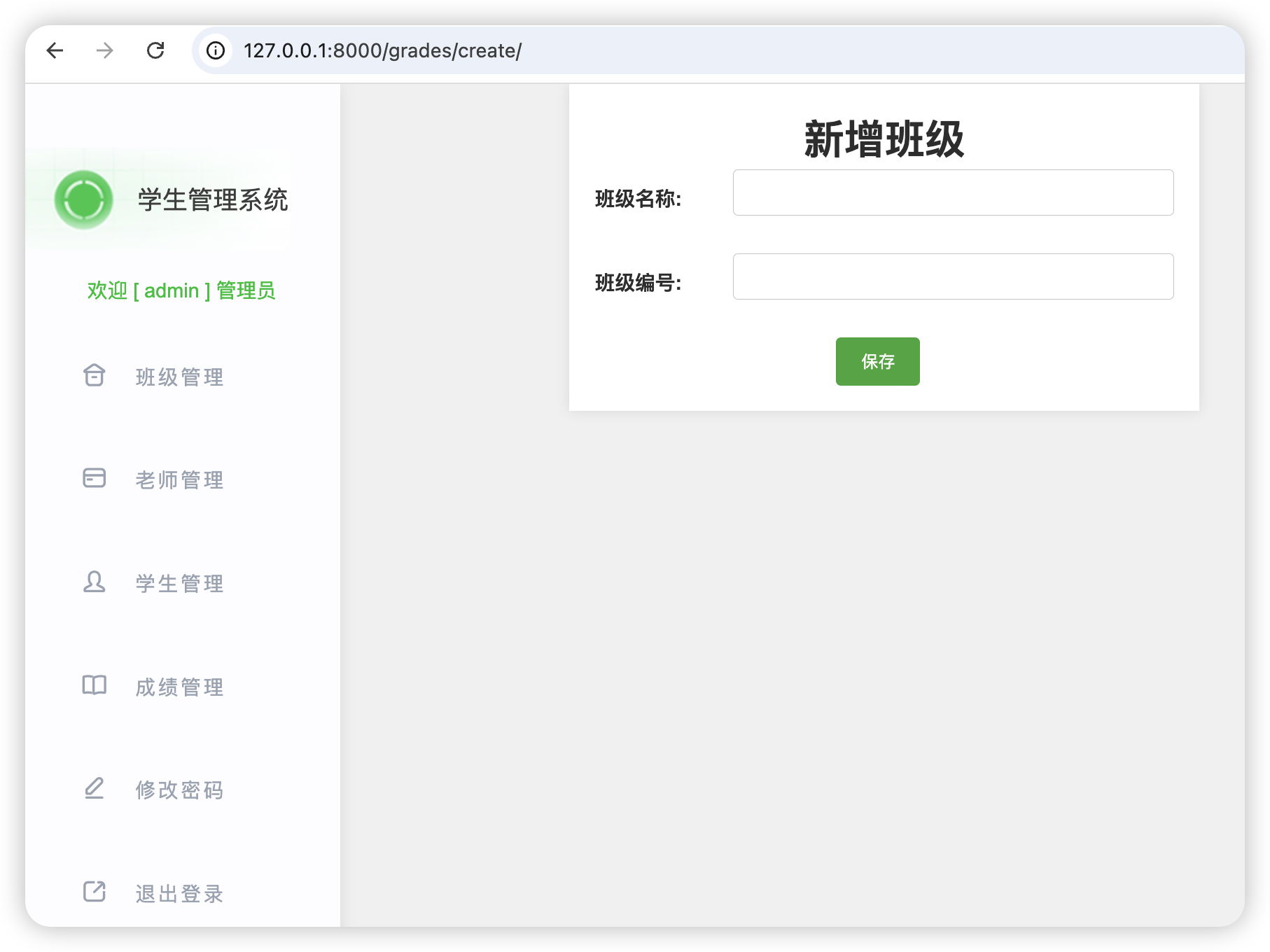Viewport: 1270px width, 952px height.
Task: Navigate to 成绩管理 in sidebar
Action: [179, 687]
